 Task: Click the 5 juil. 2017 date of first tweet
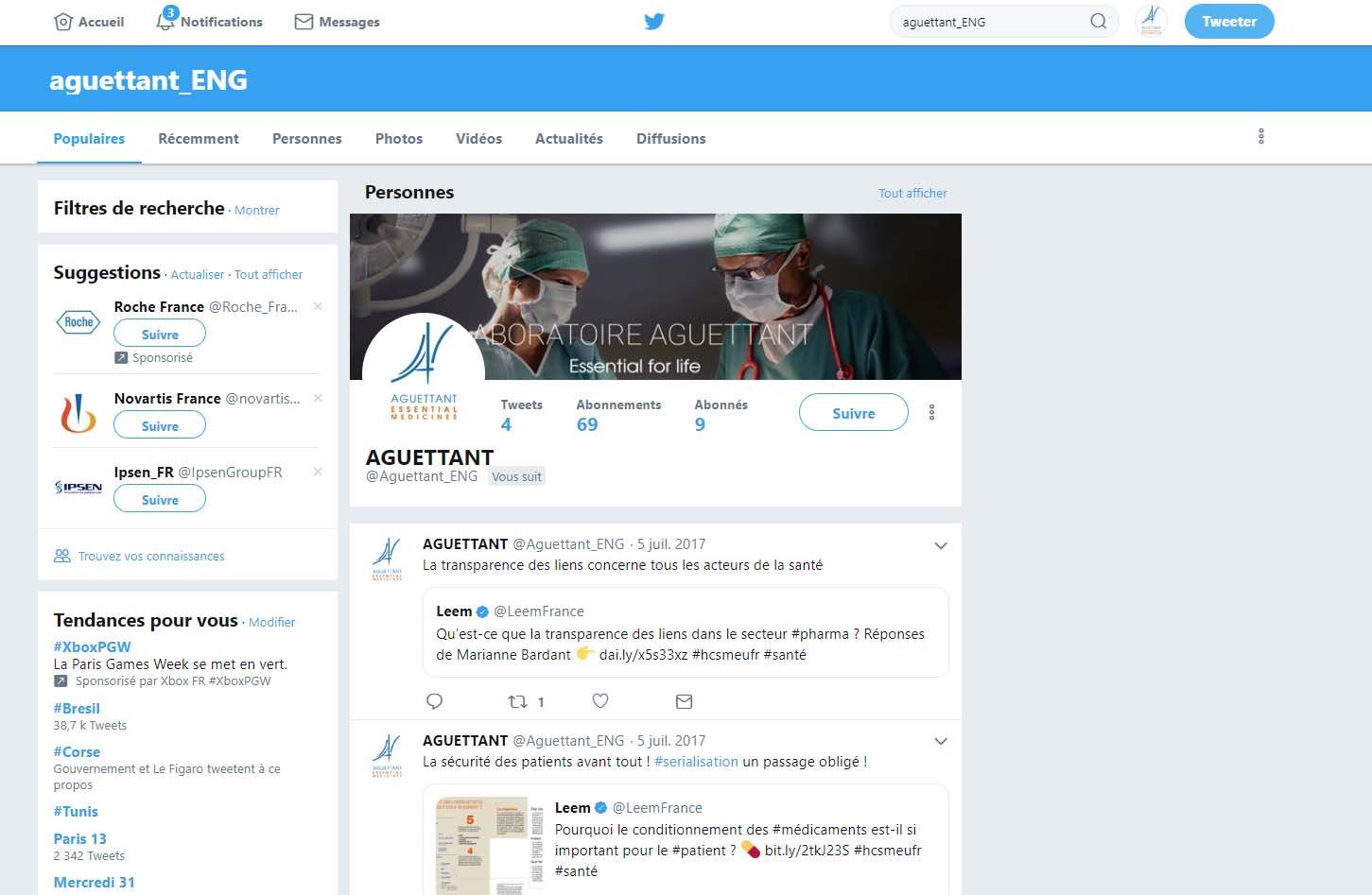[671, 544]
